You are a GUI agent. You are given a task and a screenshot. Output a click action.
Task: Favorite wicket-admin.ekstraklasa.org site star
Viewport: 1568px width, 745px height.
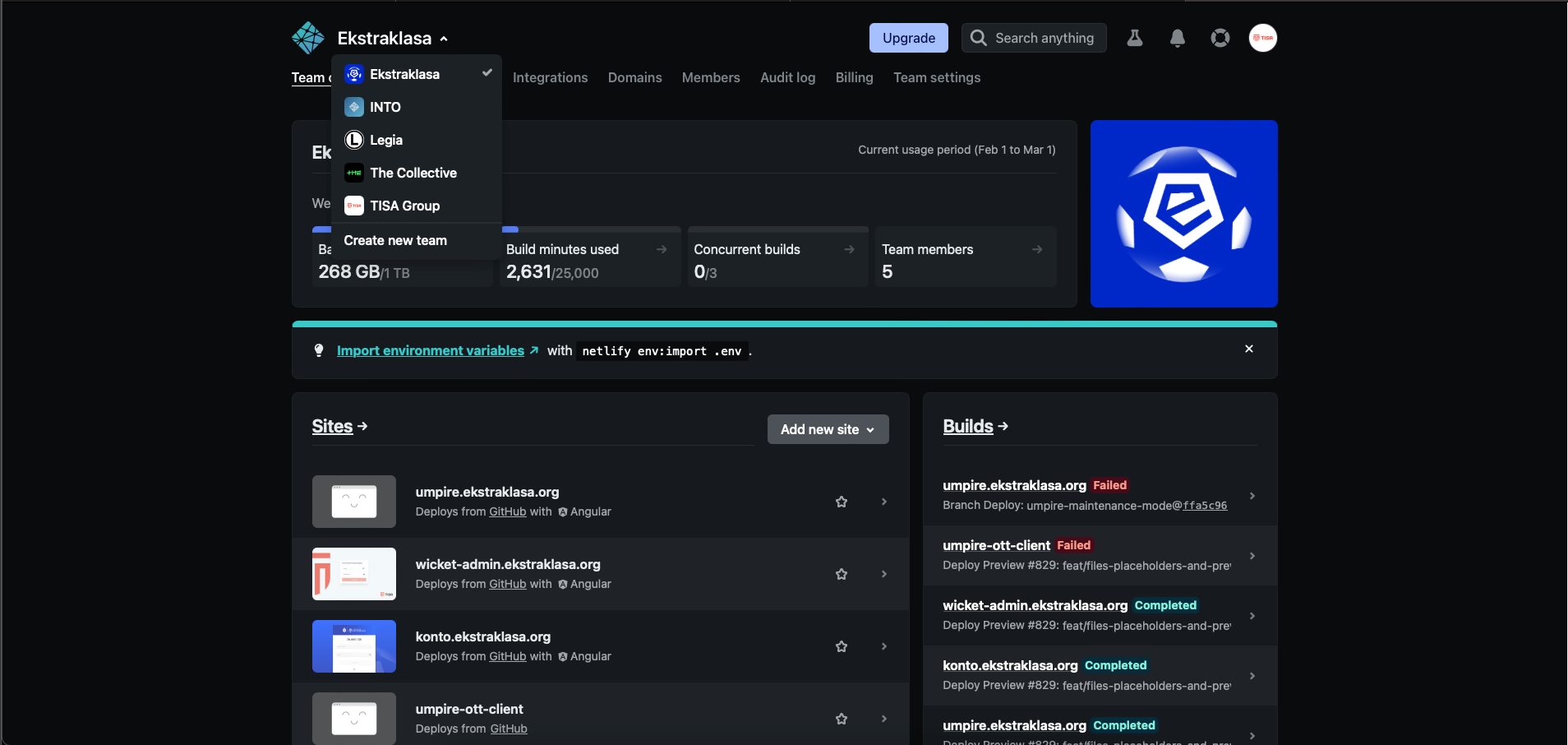(842, 574)
